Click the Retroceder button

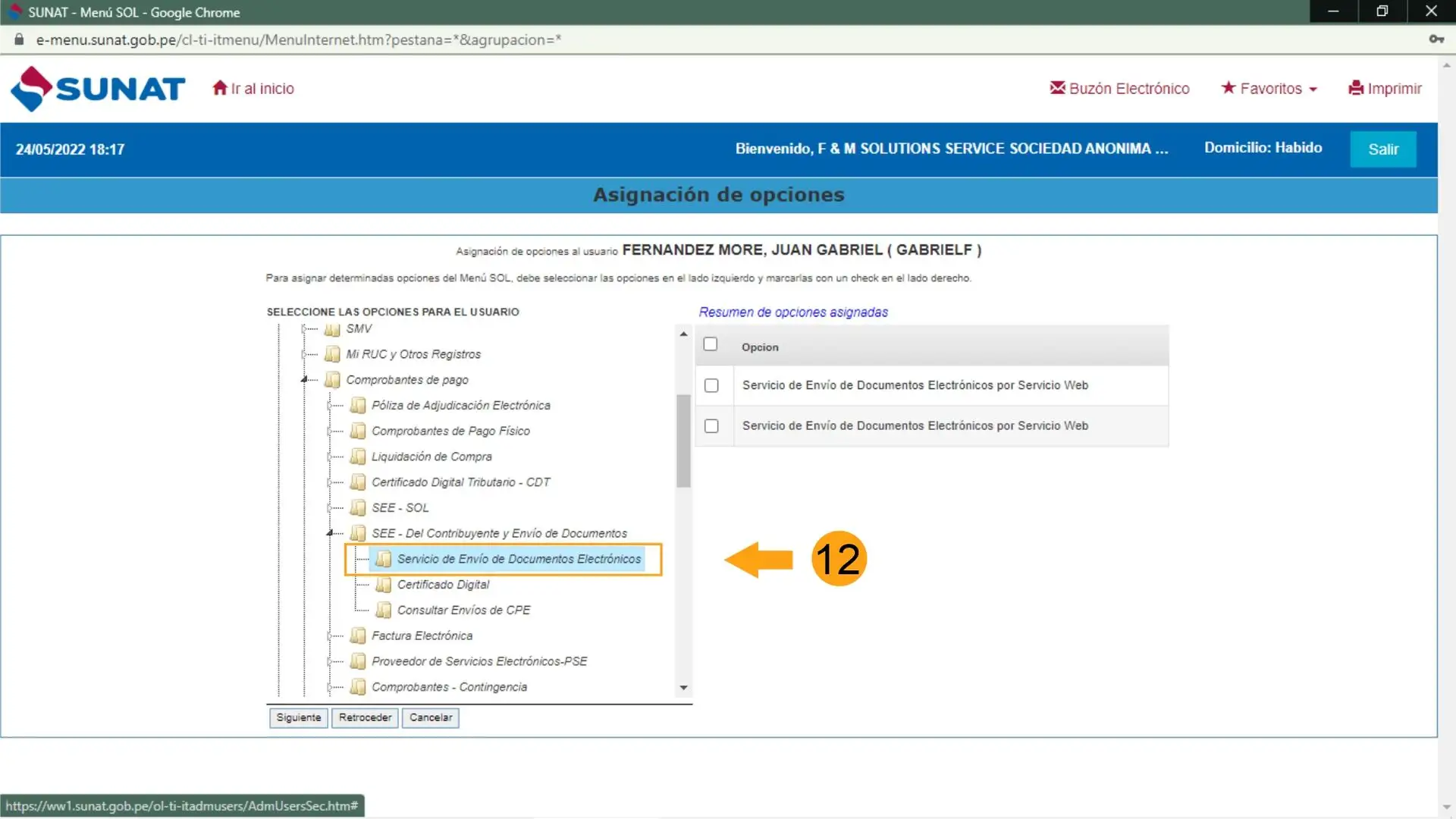365,717
